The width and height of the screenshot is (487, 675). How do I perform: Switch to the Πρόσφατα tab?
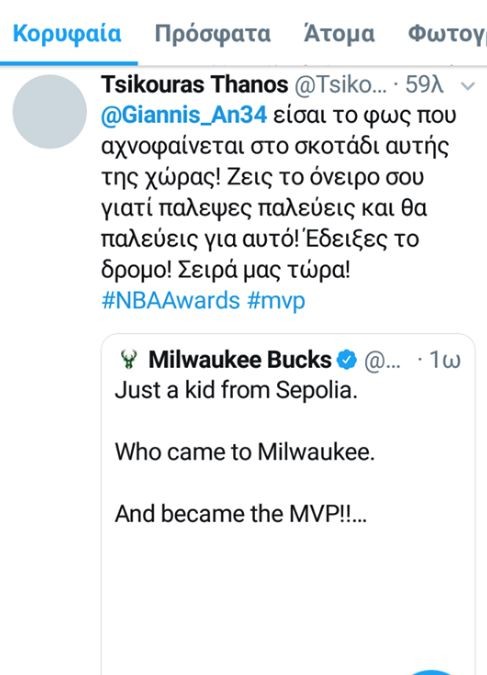213,34
